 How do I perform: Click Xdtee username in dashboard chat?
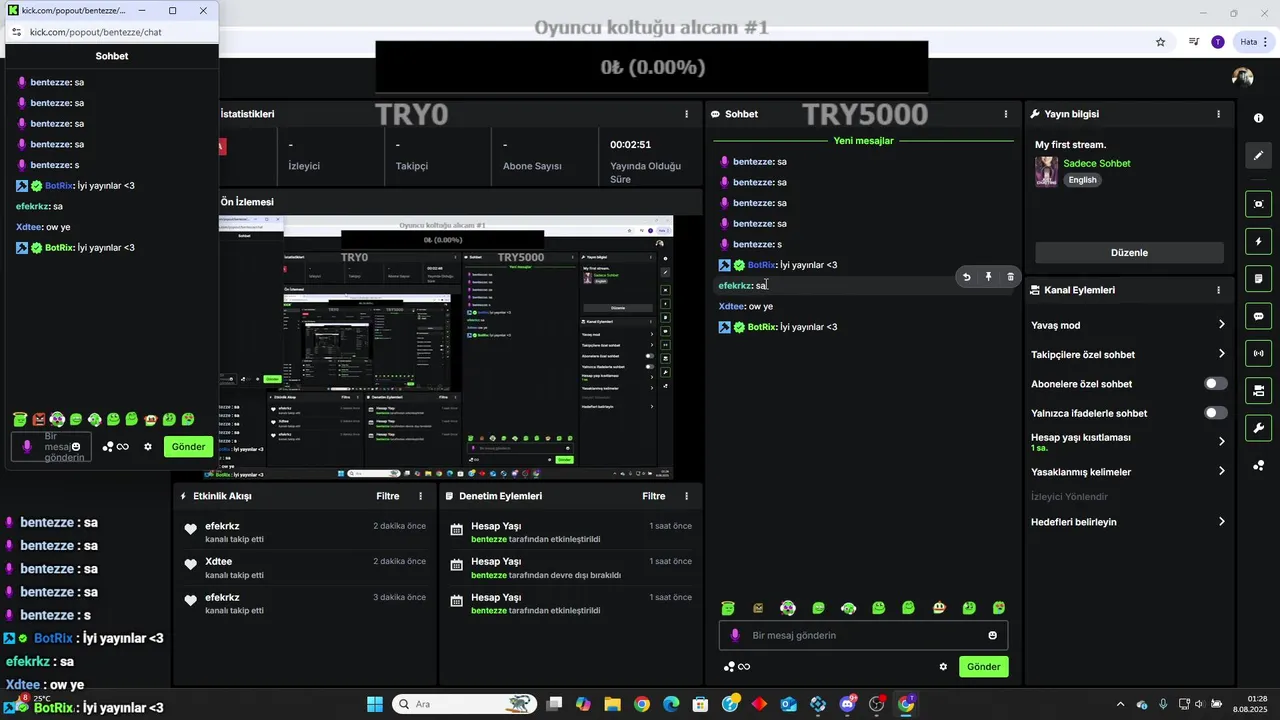click(731, 306)
